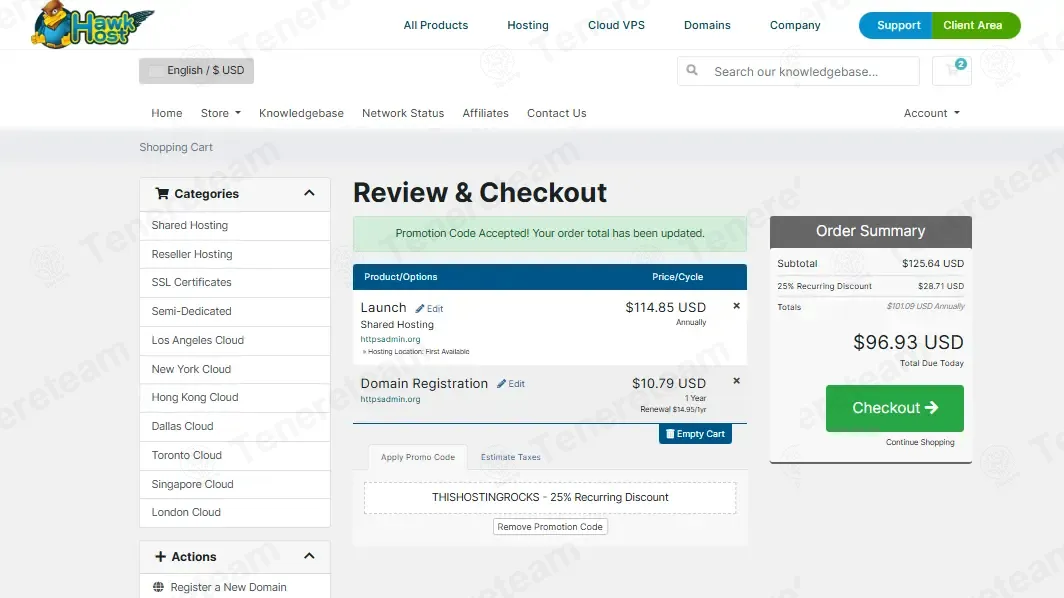Collapse the Actions panel chevron

tap(309, 556)
